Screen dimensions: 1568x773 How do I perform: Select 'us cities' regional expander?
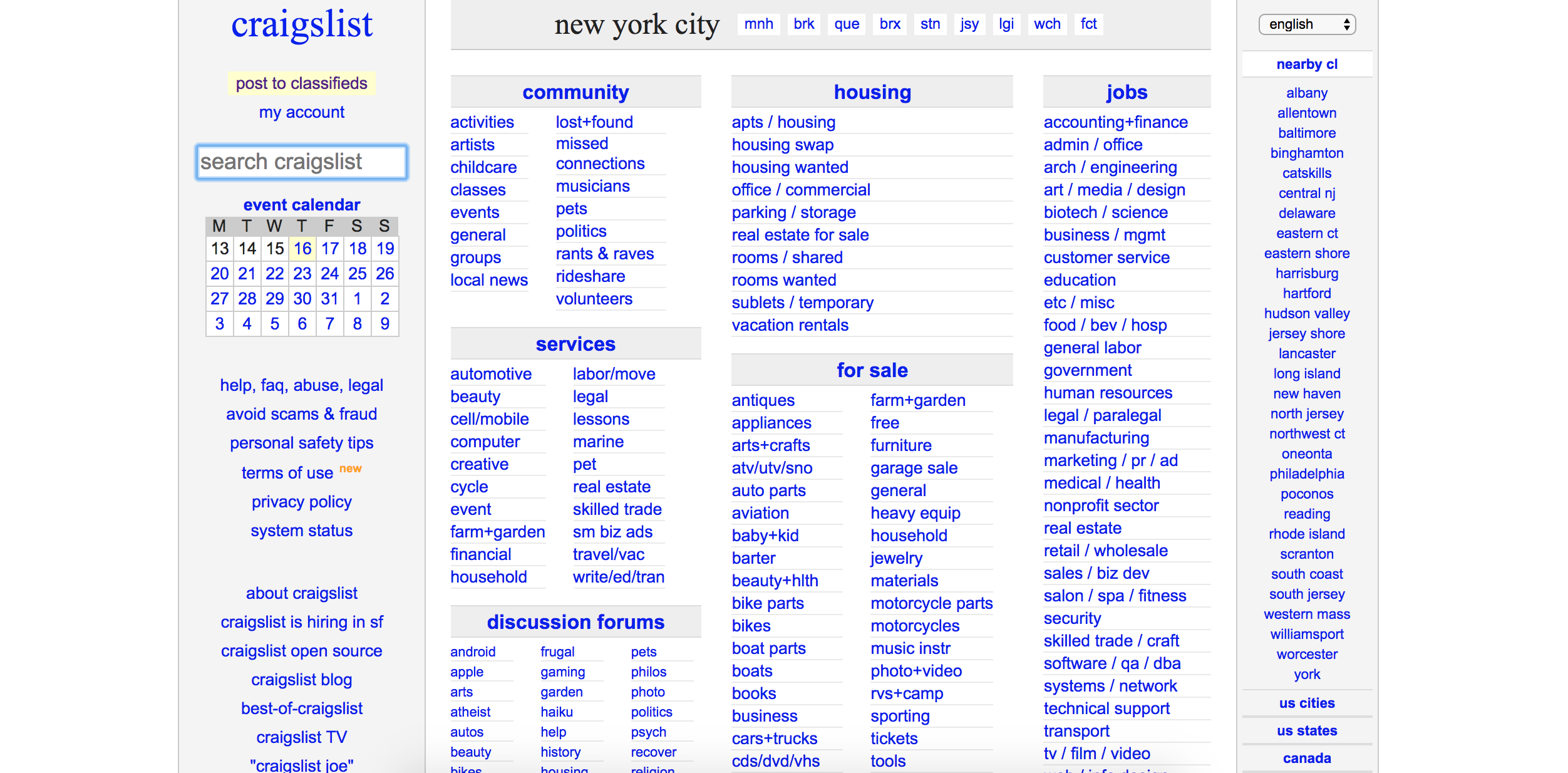pos(1307,703)
